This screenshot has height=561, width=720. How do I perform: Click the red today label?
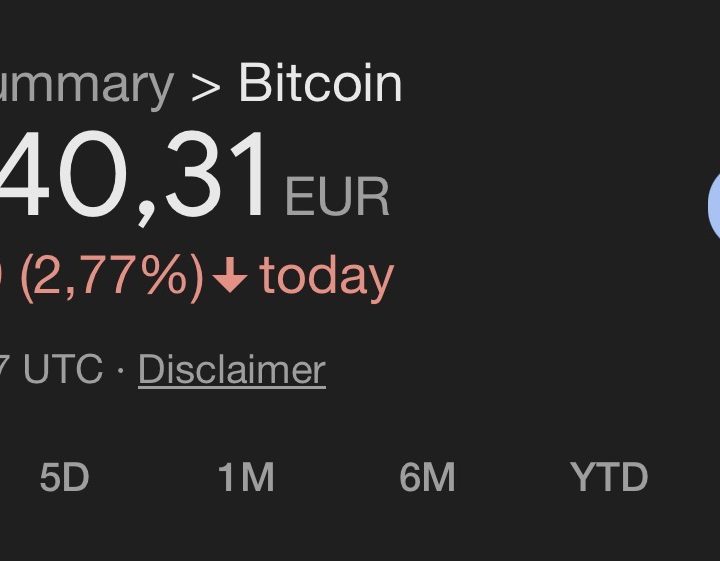(327, 277)
